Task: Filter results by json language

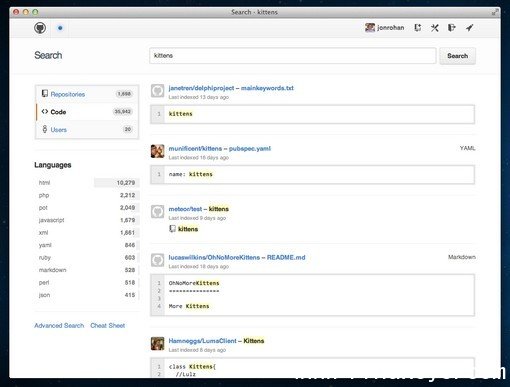Action: pyautogui.click(x=87, y=295)
